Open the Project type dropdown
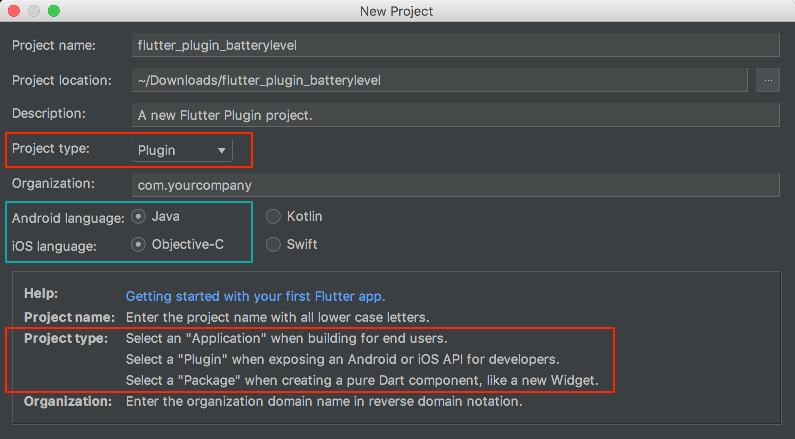The width and height of the screenshot is (795, 439). tap(182, 150)
